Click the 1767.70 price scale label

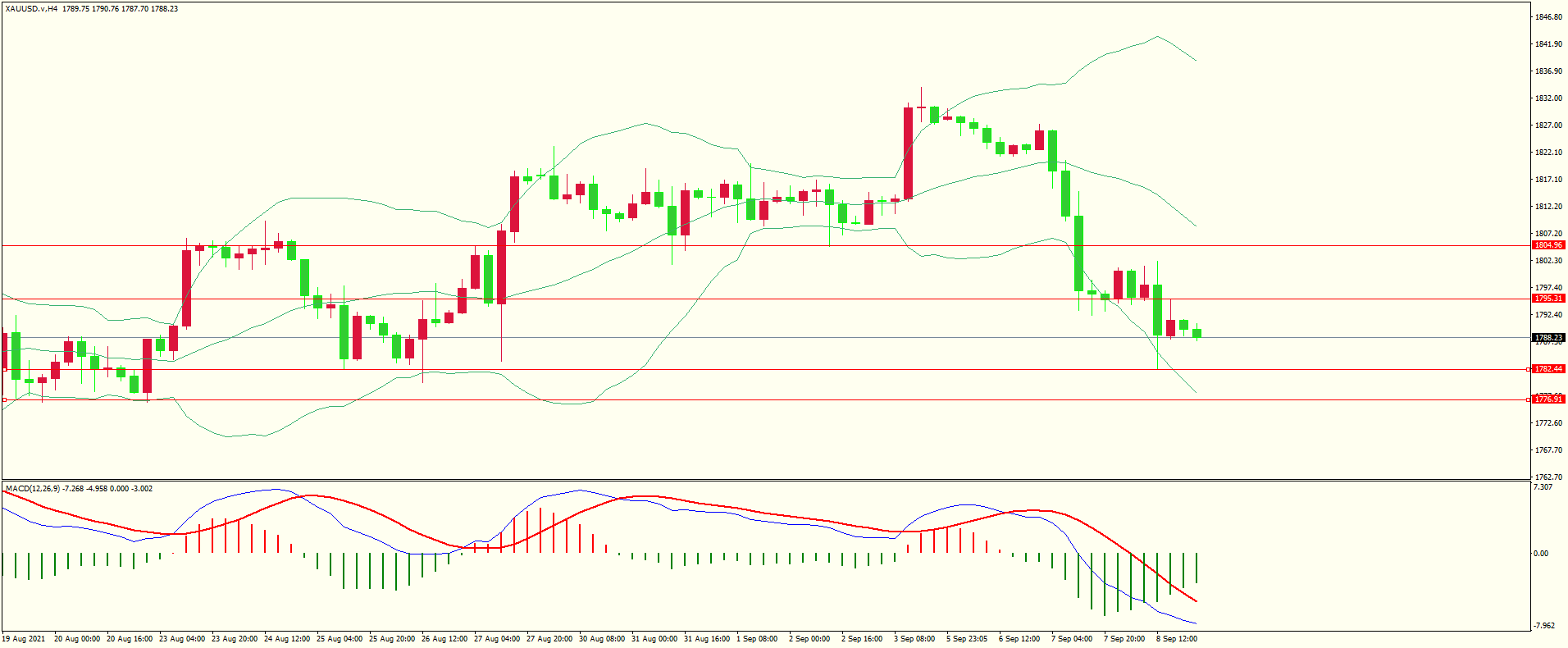[1548, 450]
